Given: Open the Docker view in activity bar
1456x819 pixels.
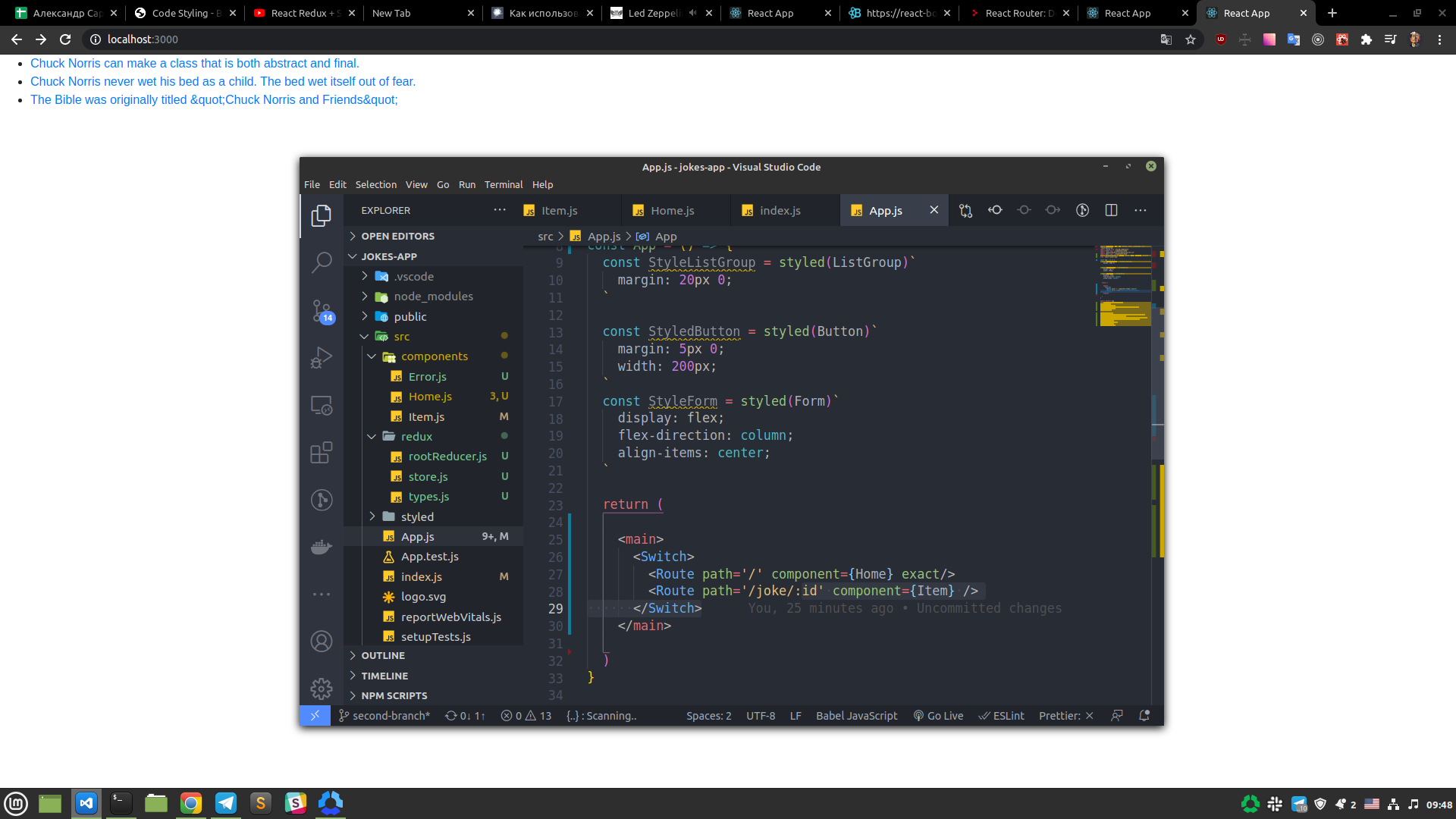Looking at the screenshot, I should coord(322,547).
